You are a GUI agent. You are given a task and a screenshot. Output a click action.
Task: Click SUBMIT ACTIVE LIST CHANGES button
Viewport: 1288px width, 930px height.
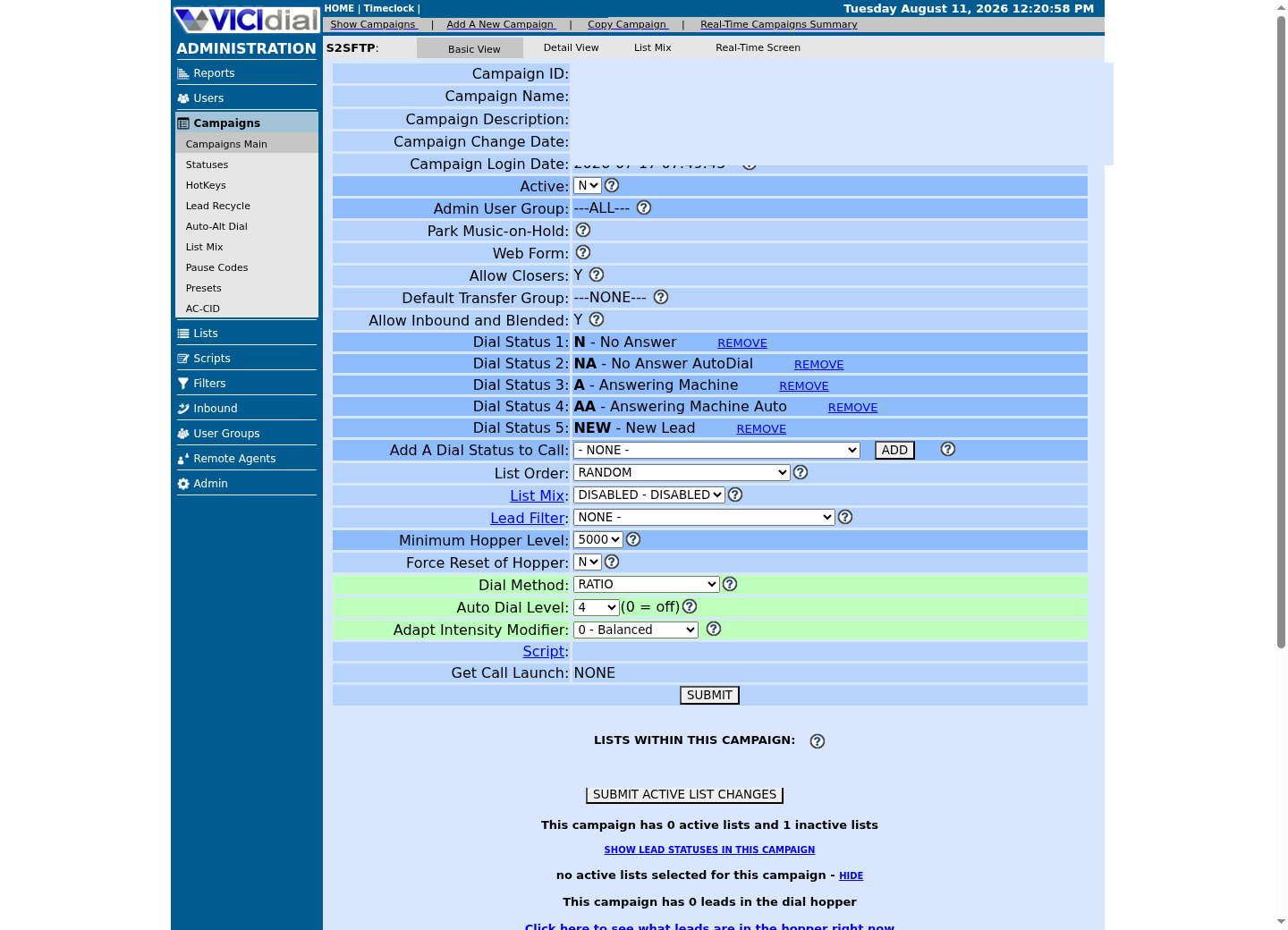[x=684, y=794]
